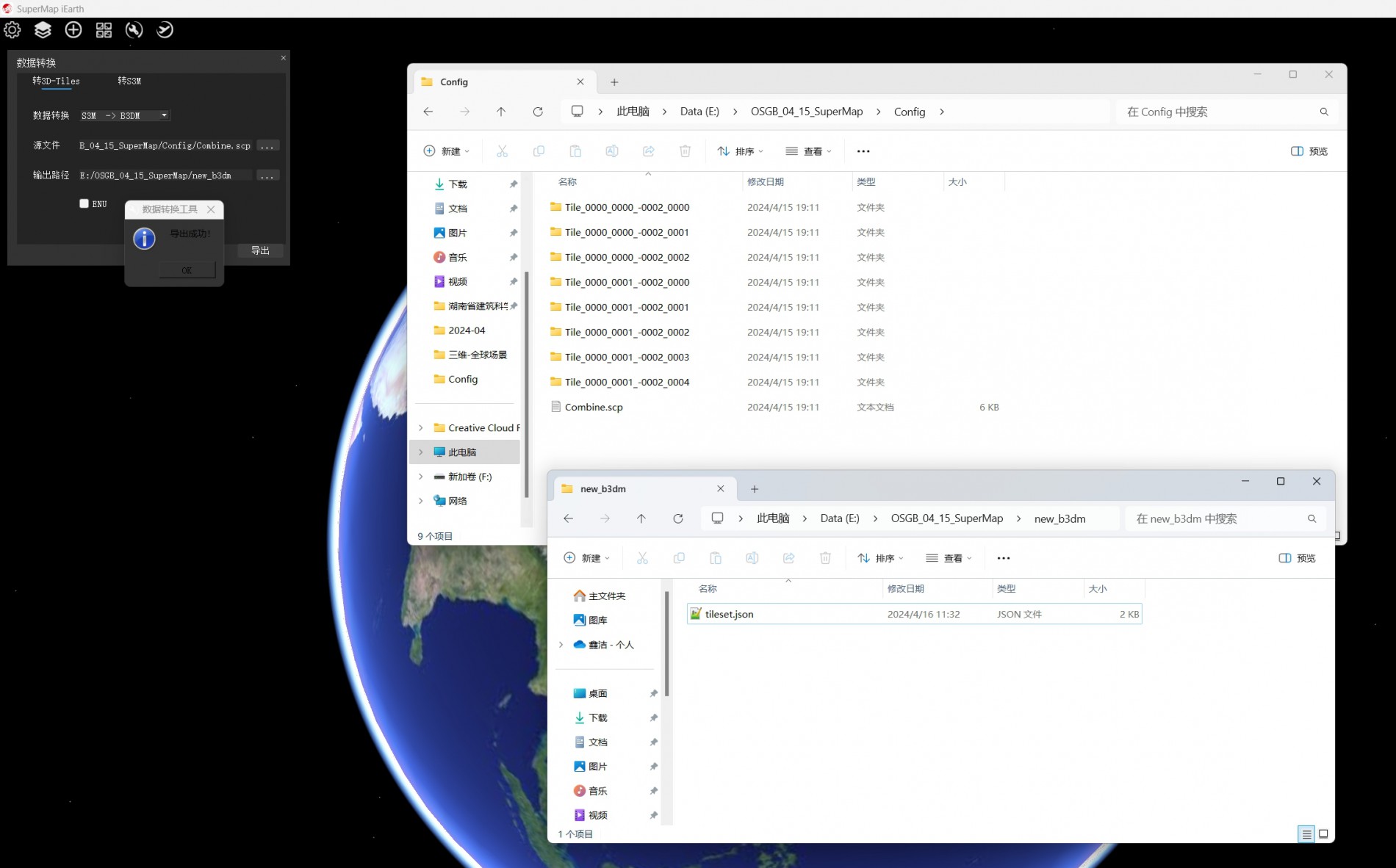The width and height of the screenshot is (1396, 868).
Task: Close the 数据转换工具 message dialog
Action: (211, 209)
